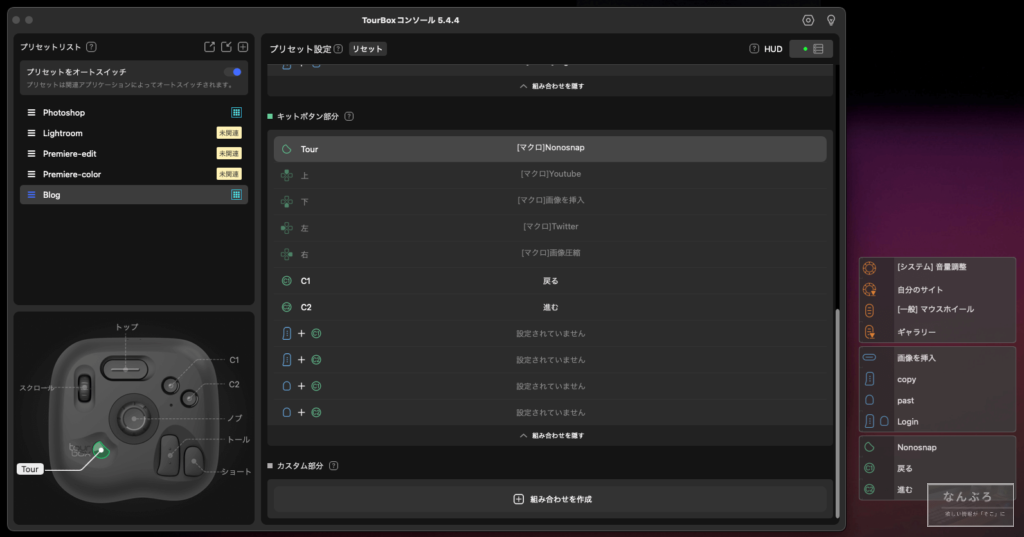Image resolution: width=1024 pixels, height=537 pixels.
Task: Click the help icon next to HUD
Action: pyautogui.click(x=754, y=49)
